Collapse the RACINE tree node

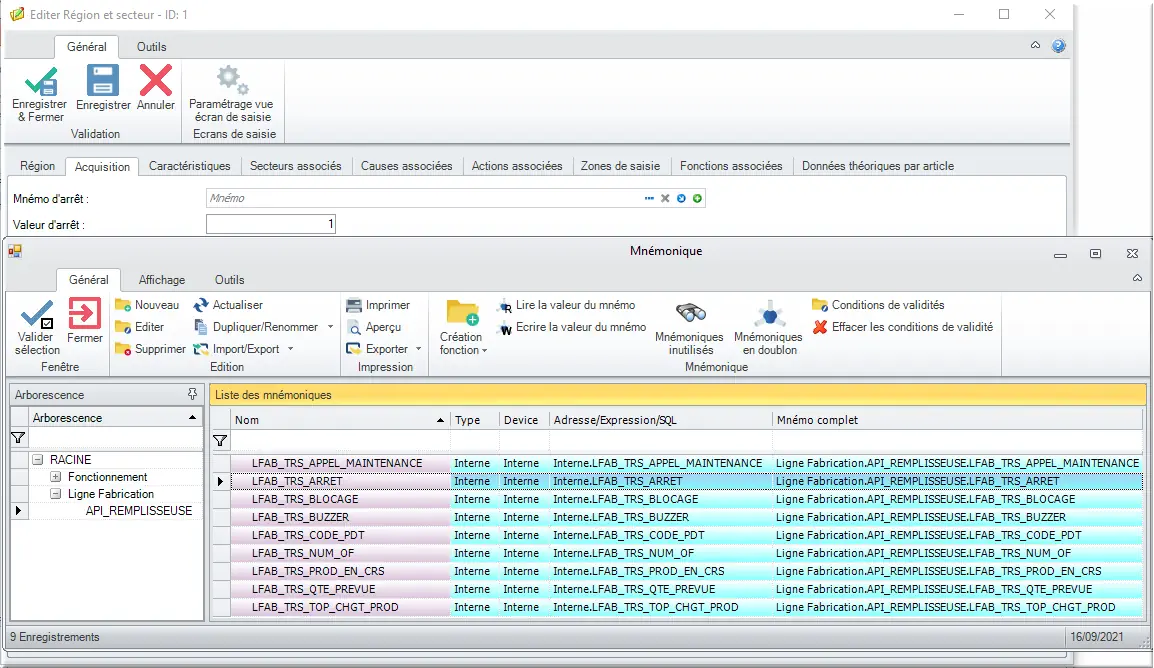[x=38, y=460]
